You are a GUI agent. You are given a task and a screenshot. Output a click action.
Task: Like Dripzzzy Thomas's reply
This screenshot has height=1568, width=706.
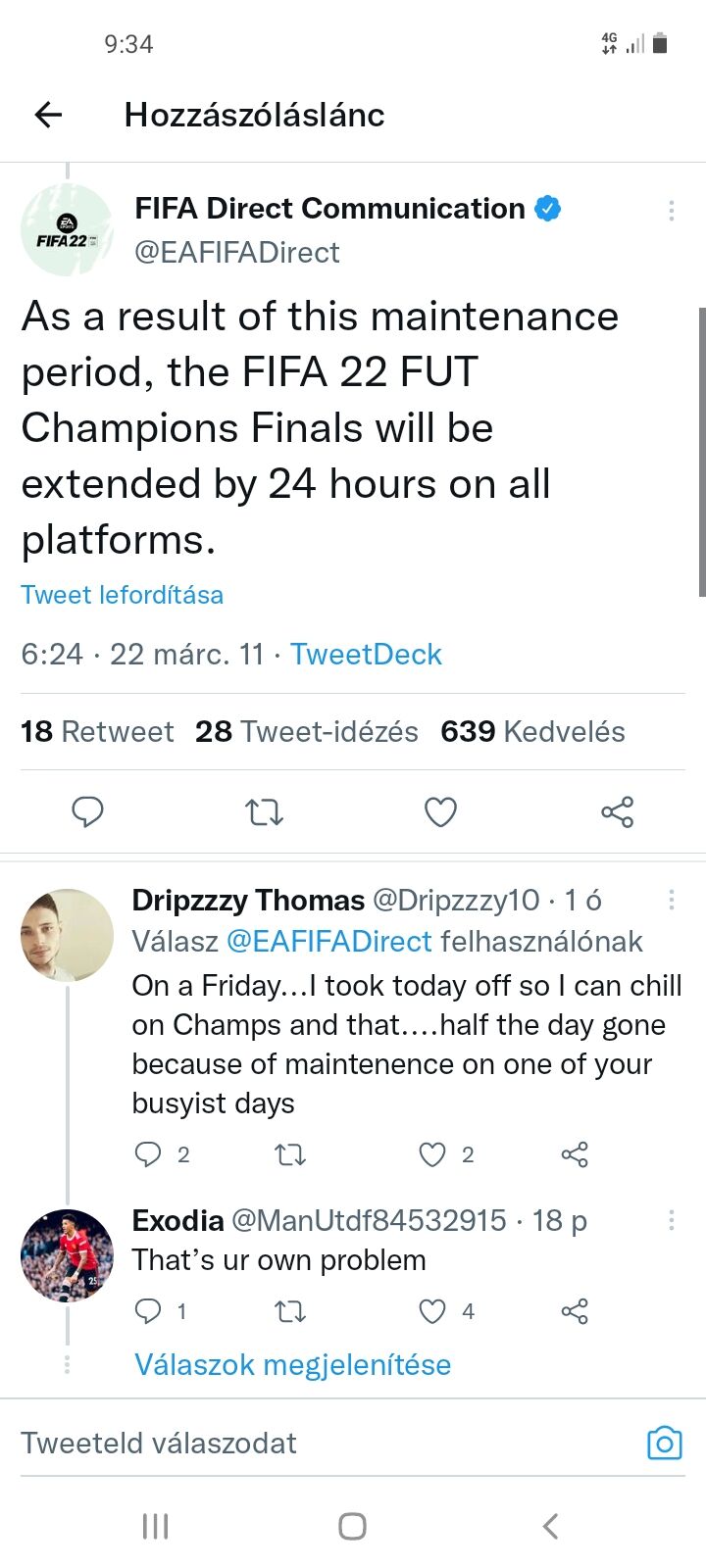click(432, 1154)
